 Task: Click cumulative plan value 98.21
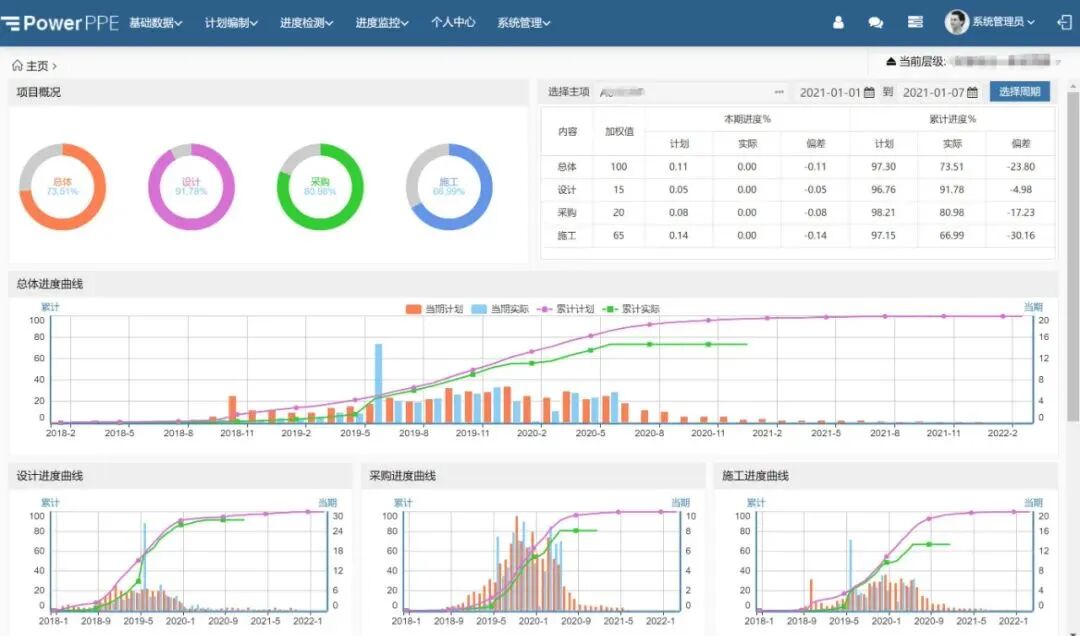coord(884,212)
